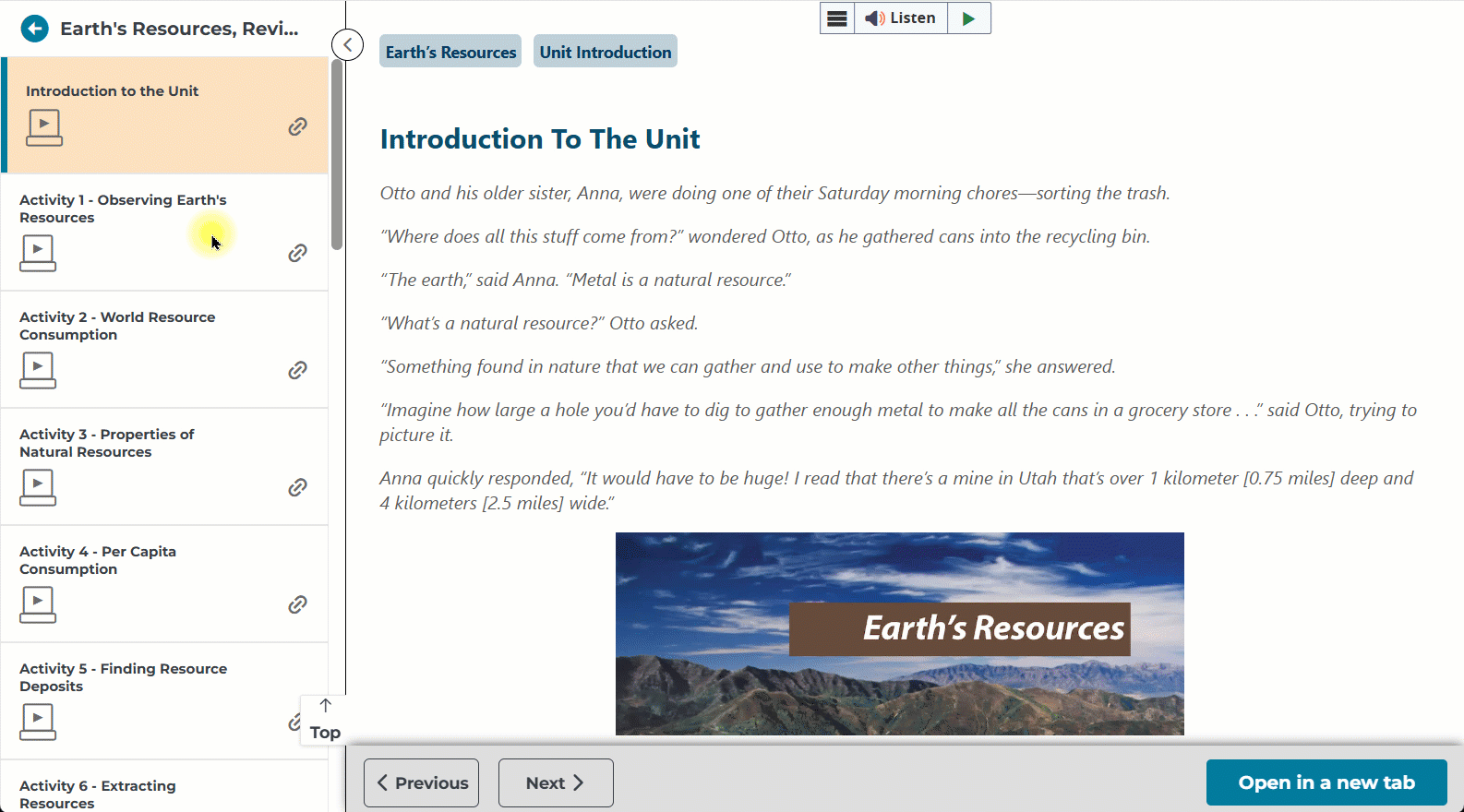The height and width of the screenshot is (812, 1464).
Task: Click the Earth's Resources banner image
Action: 900,634
